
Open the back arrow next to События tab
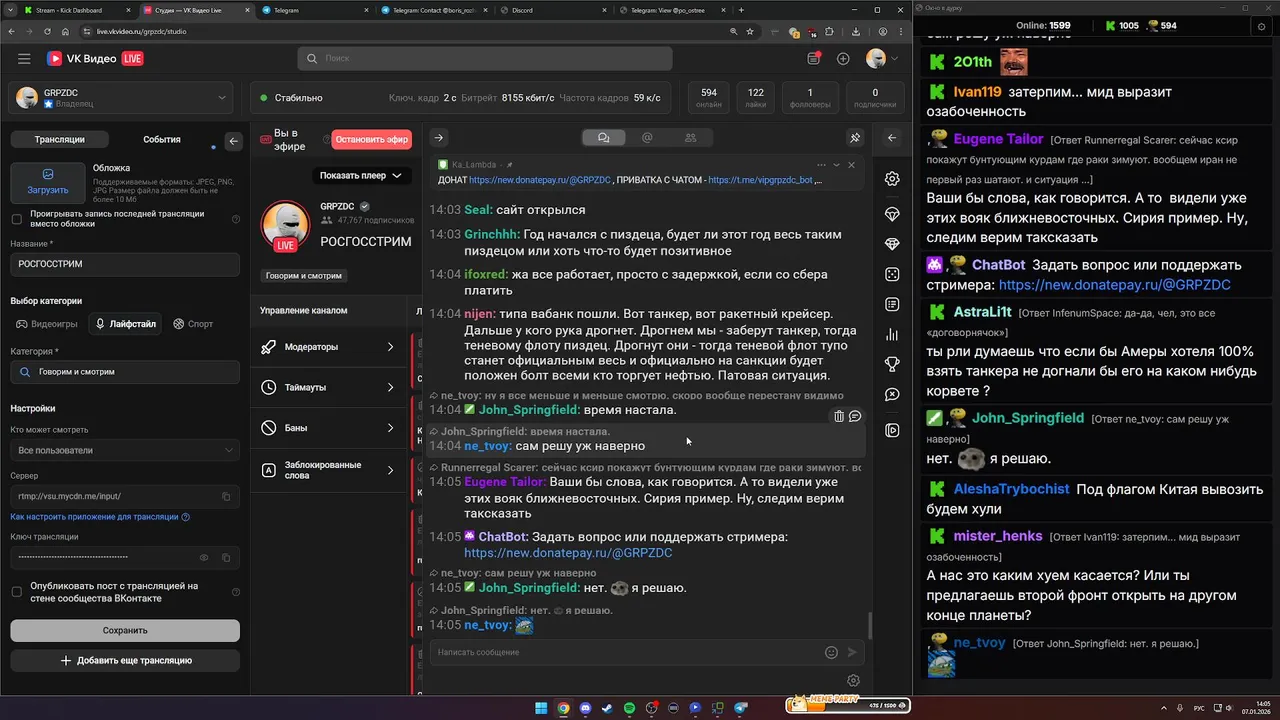click(233, 141)
